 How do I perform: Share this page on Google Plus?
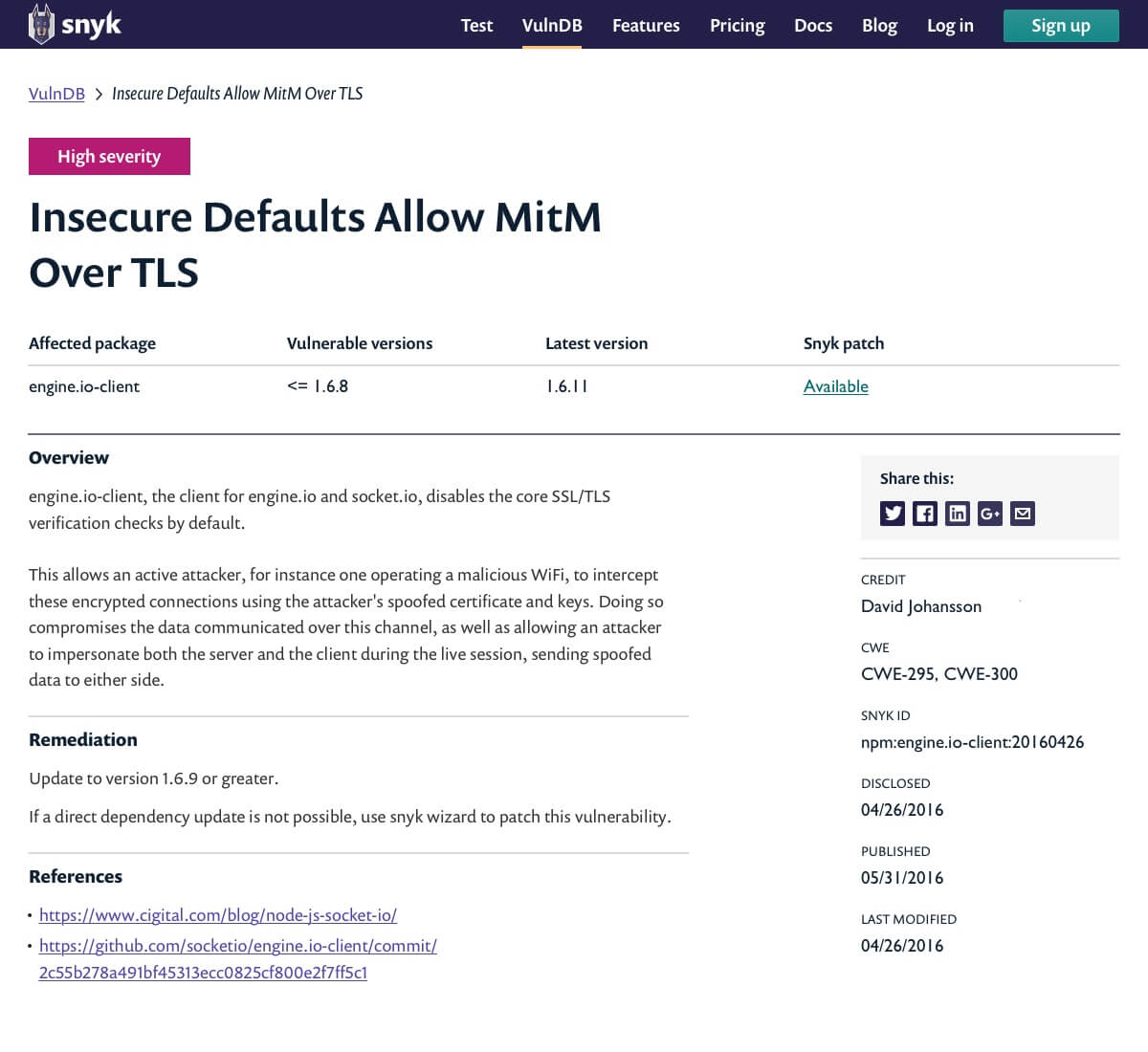989,514
